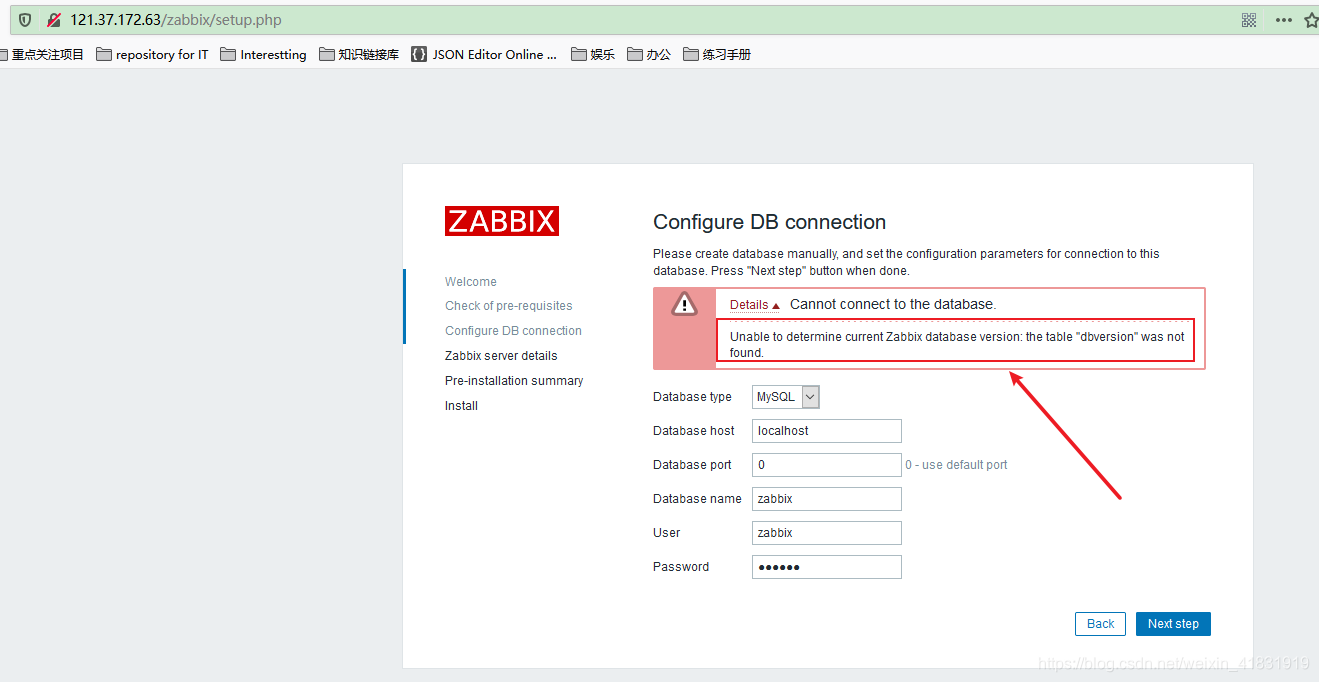Open the JSON Editor Online bookmark

click(485, 55)
